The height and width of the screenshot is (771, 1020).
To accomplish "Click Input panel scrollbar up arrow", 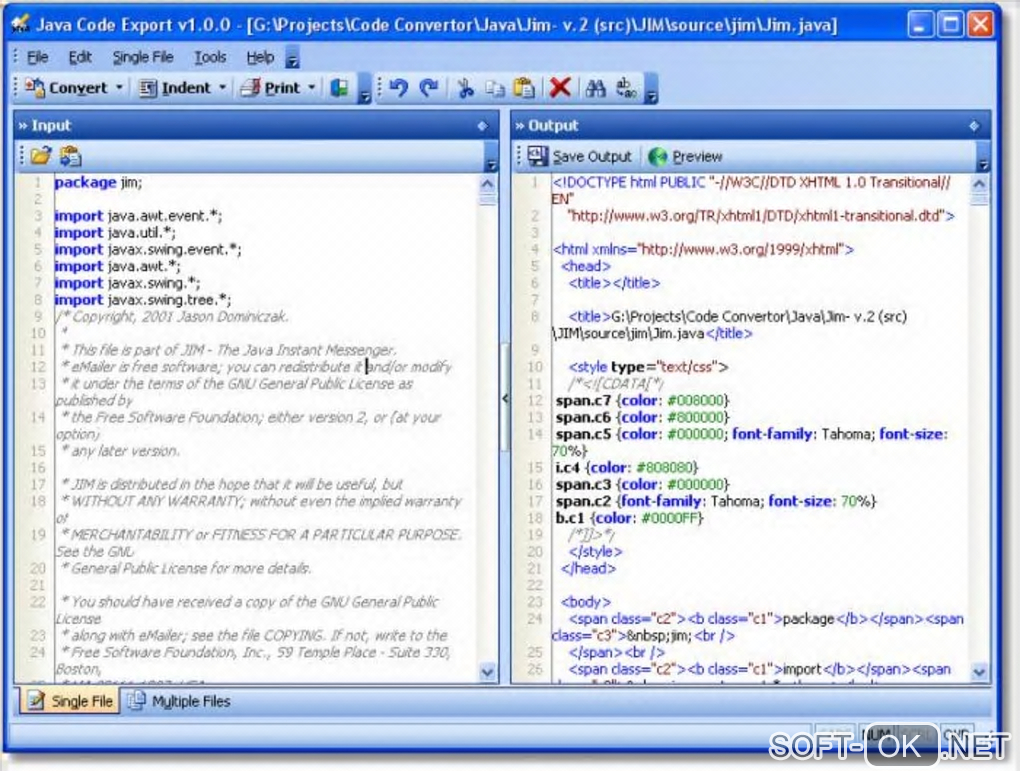I will click(x=487, y=183).
